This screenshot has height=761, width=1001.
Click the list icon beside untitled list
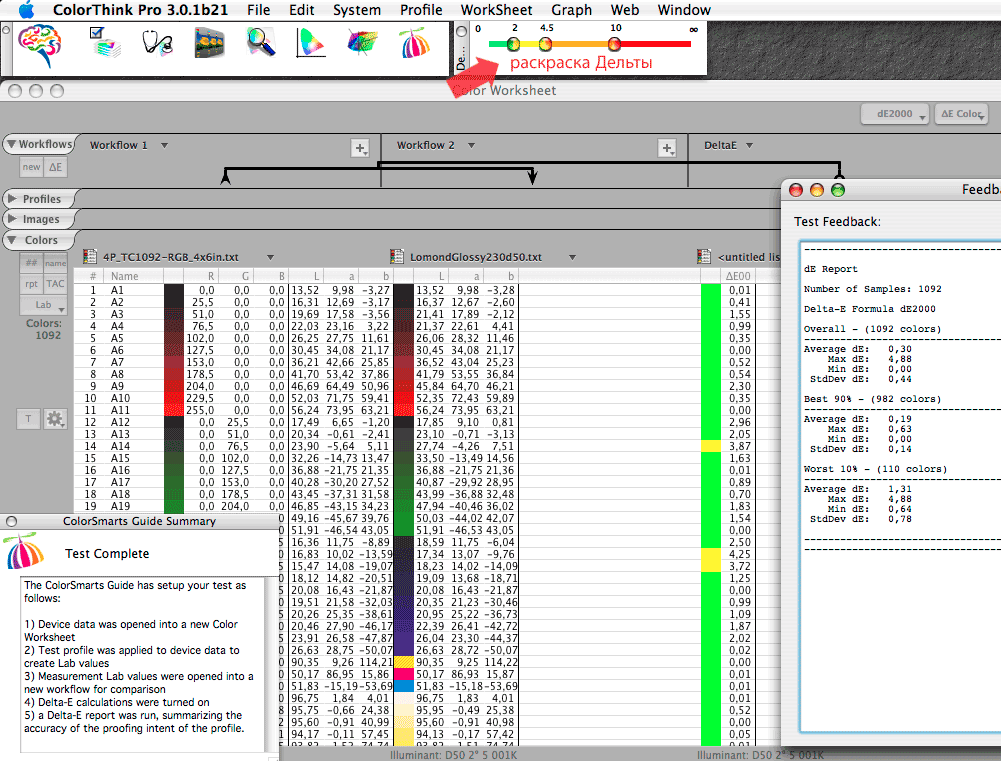[704, 257]
